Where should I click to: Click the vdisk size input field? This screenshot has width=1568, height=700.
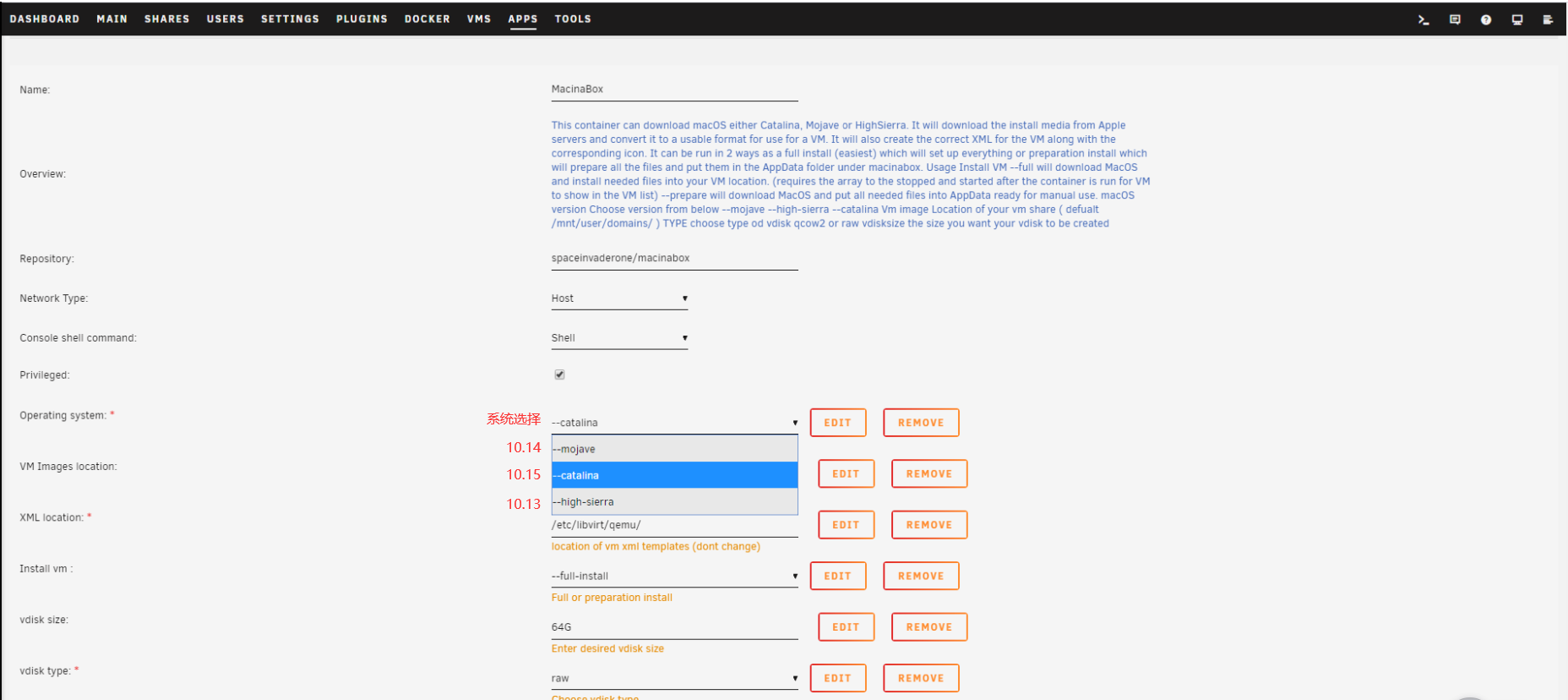673,627
